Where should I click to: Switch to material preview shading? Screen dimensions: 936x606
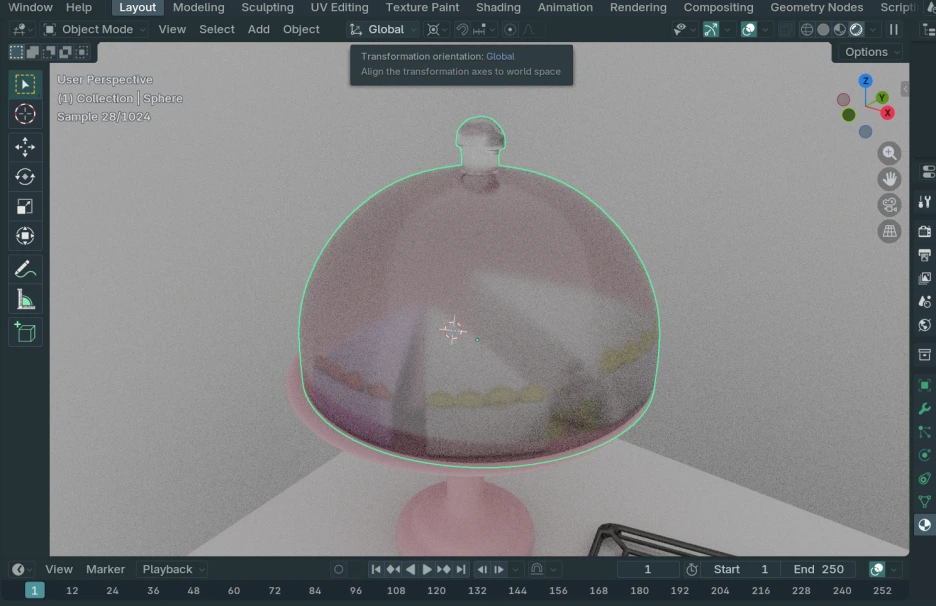pyautogui.click(x=839, y=29)
